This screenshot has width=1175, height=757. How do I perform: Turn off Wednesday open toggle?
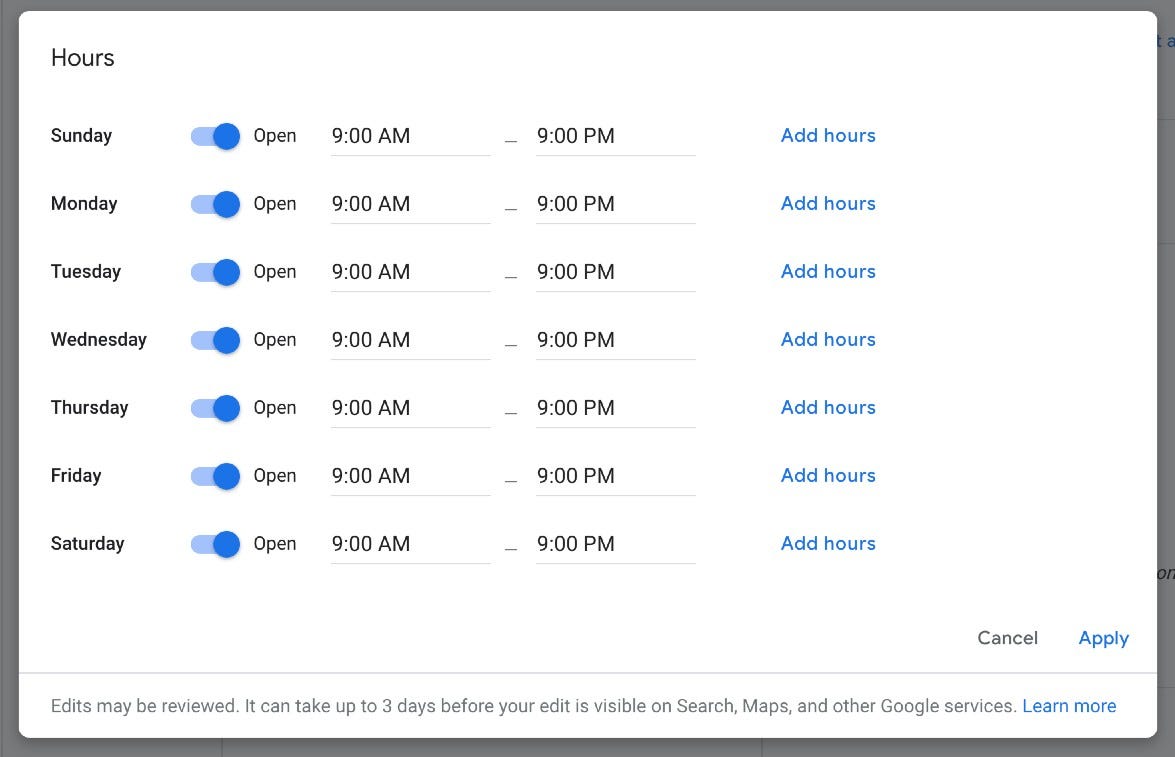(x=216, y=340)
